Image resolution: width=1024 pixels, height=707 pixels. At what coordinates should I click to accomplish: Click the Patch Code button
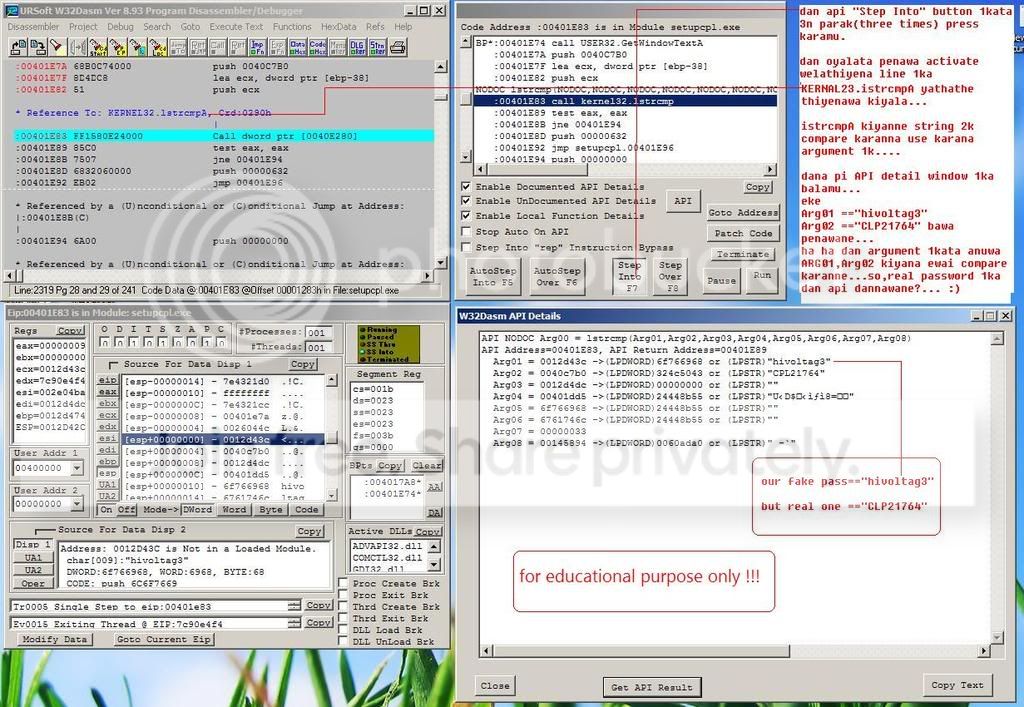pos(743,233)
